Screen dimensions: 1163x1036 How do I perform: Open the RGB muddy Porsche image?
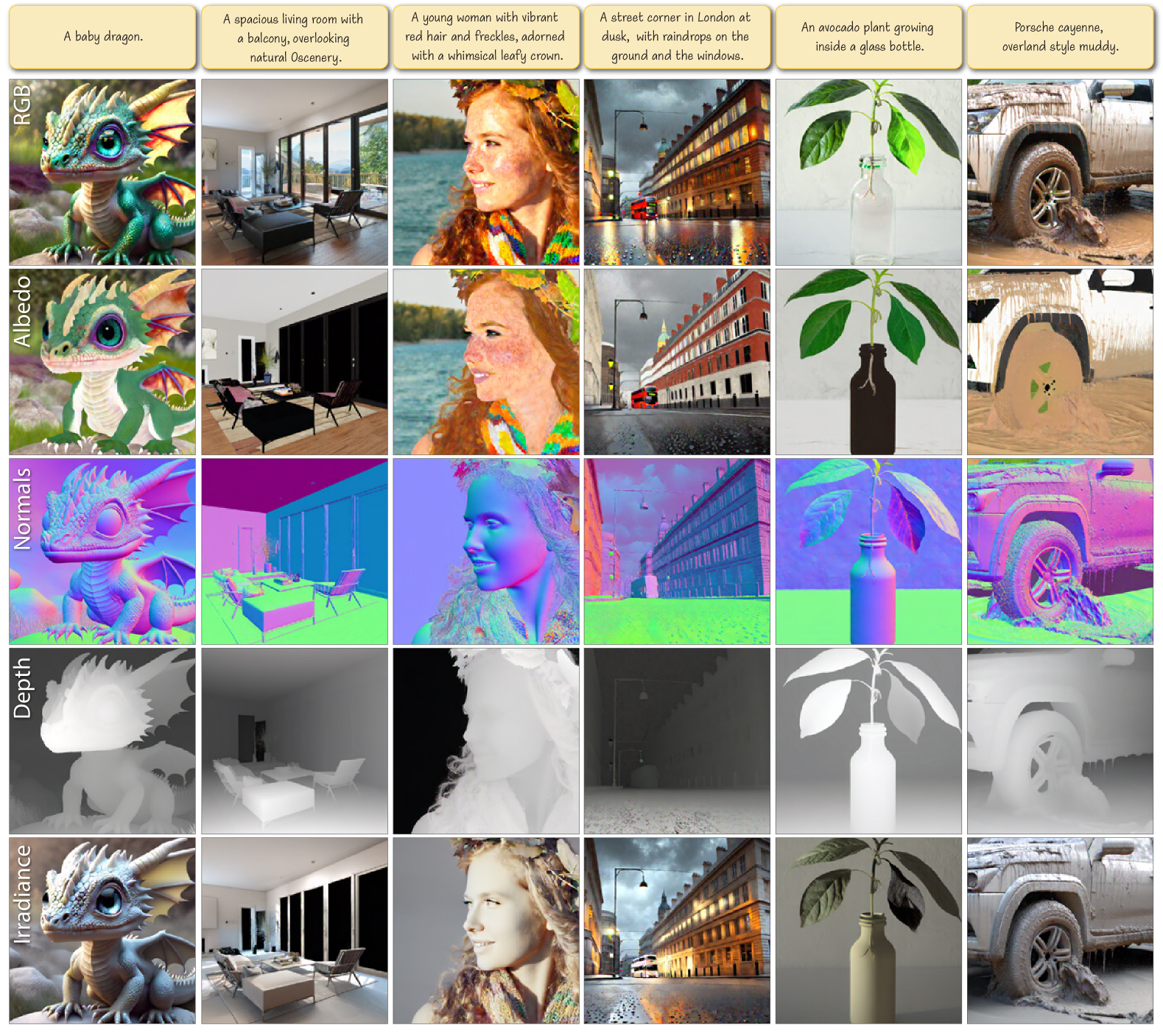tap(1060, 172)
